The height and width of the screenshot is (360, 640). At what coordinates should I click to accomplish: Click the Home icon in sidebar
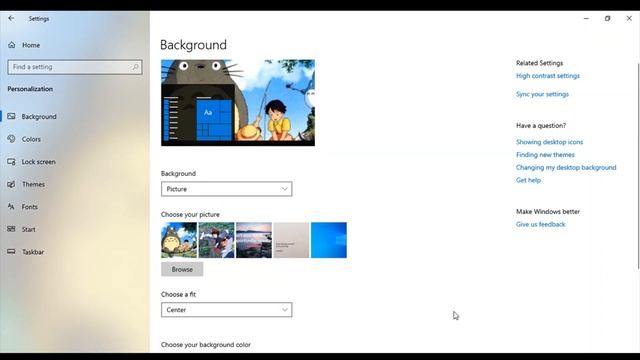coord(11,45)
